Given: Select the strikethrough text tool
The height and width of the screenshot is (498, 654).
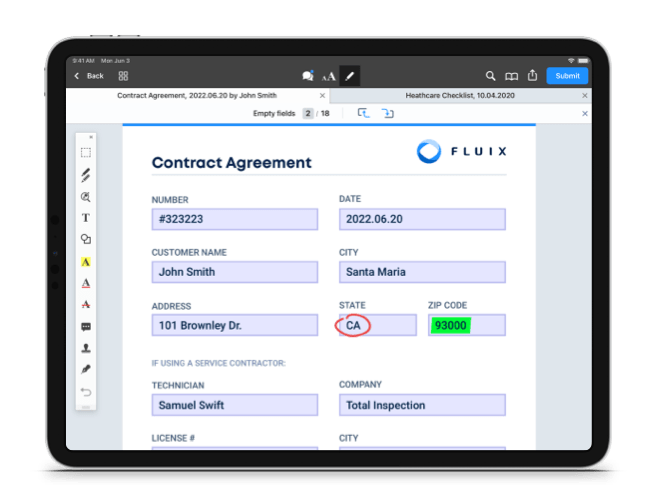Looking at the screenshot, I should [86, 304].
